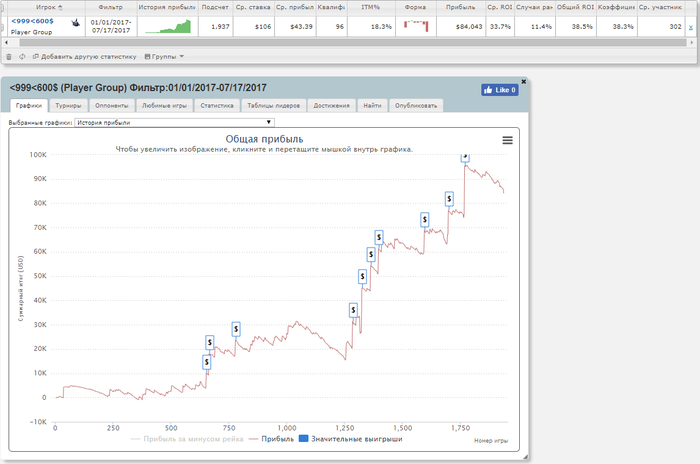Click the $ win marker near the 80K level
The image size is (700, 464).
tap(449, 199)
